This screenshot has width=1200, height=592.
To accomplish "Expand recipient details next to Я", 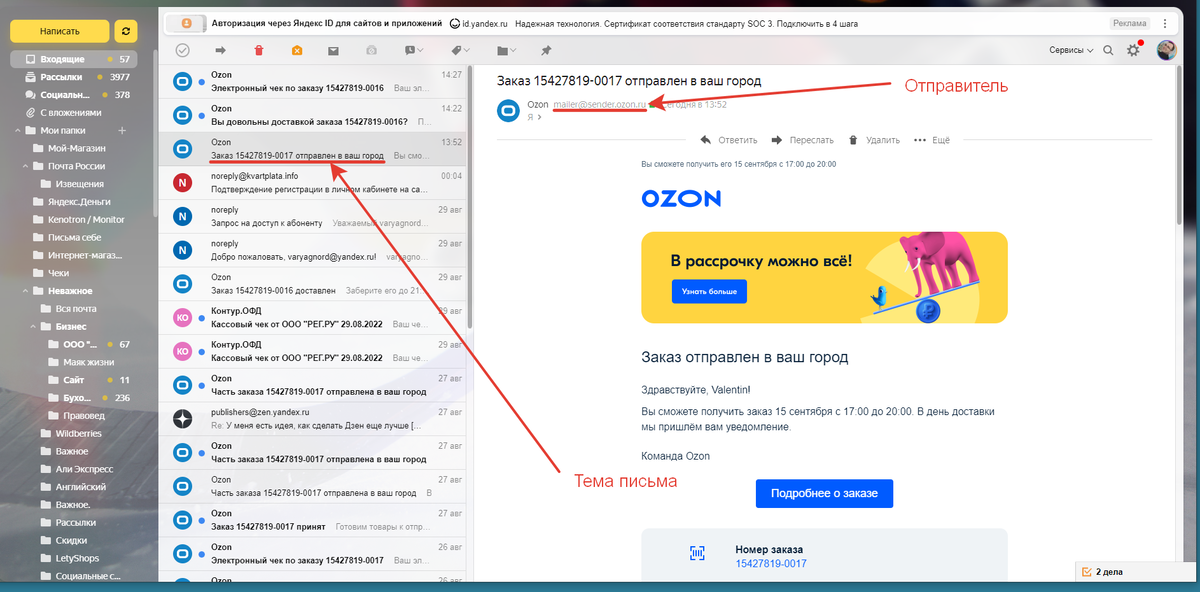I will pos(539,117).
